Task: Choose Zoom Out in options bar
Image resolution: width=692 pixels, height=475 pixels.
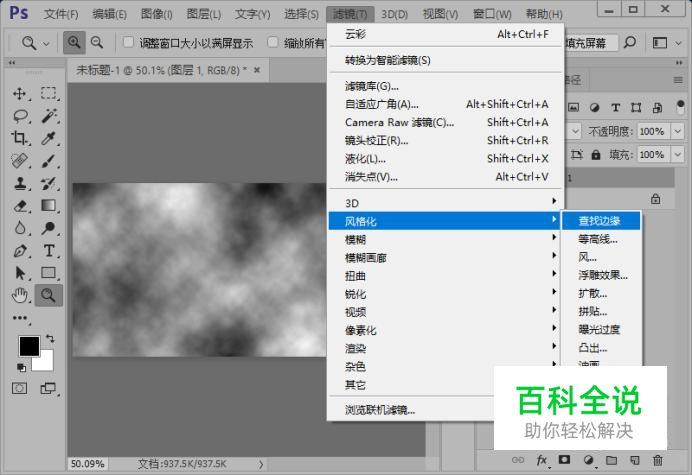Action: pyautogui.click(x=97, y=42)
